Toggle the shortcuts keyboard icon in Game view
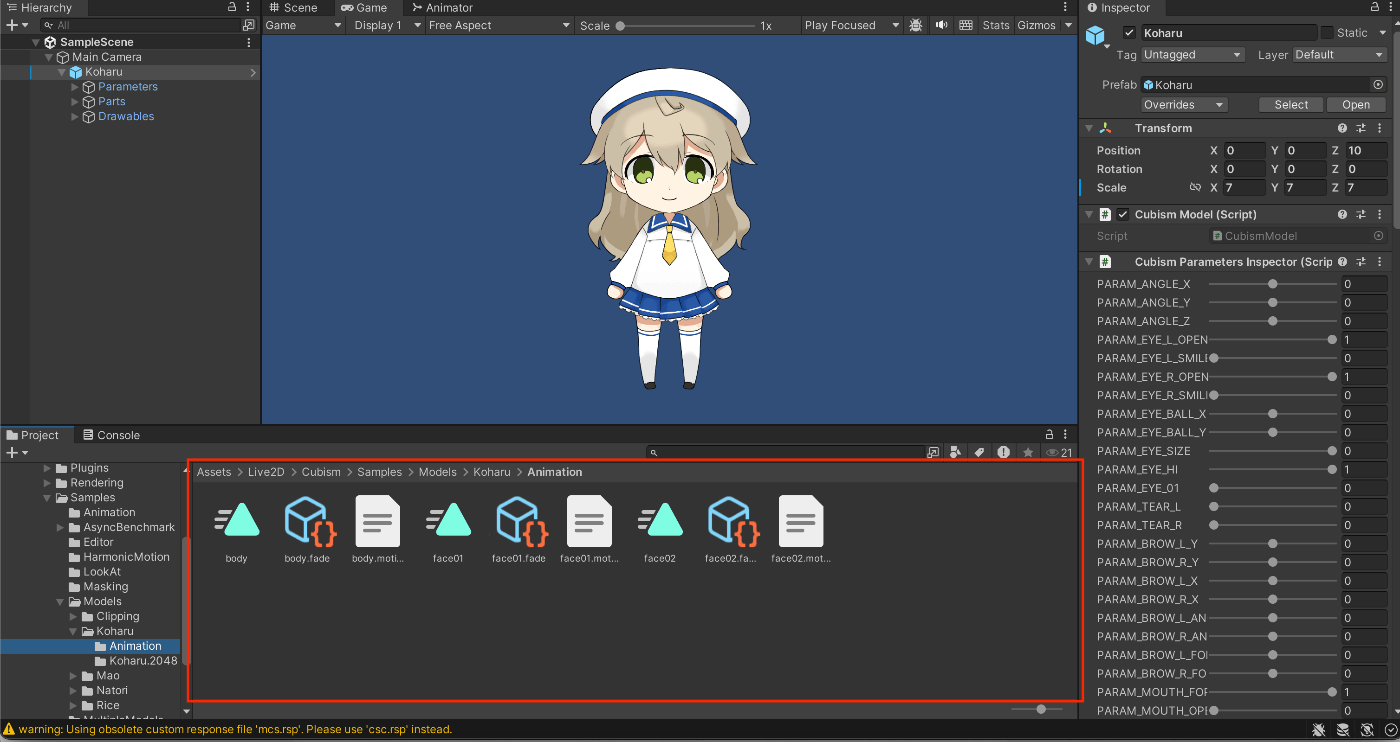This screenshot has height=742, width=1400. [x=966, y=25]
